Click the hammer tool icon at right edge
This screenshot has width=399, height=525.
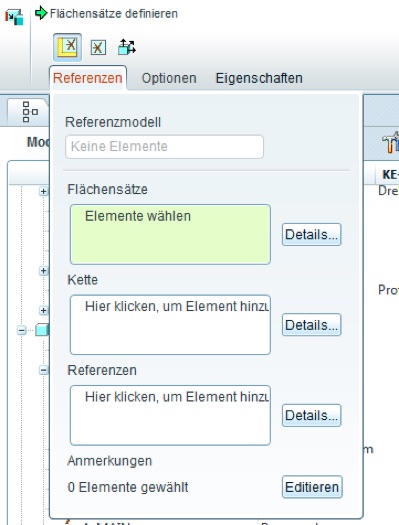pos(391,142)
